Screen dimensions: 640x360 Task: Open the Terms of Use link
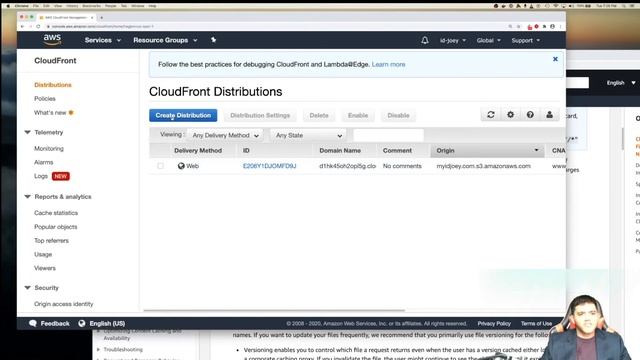pos(536,324)
